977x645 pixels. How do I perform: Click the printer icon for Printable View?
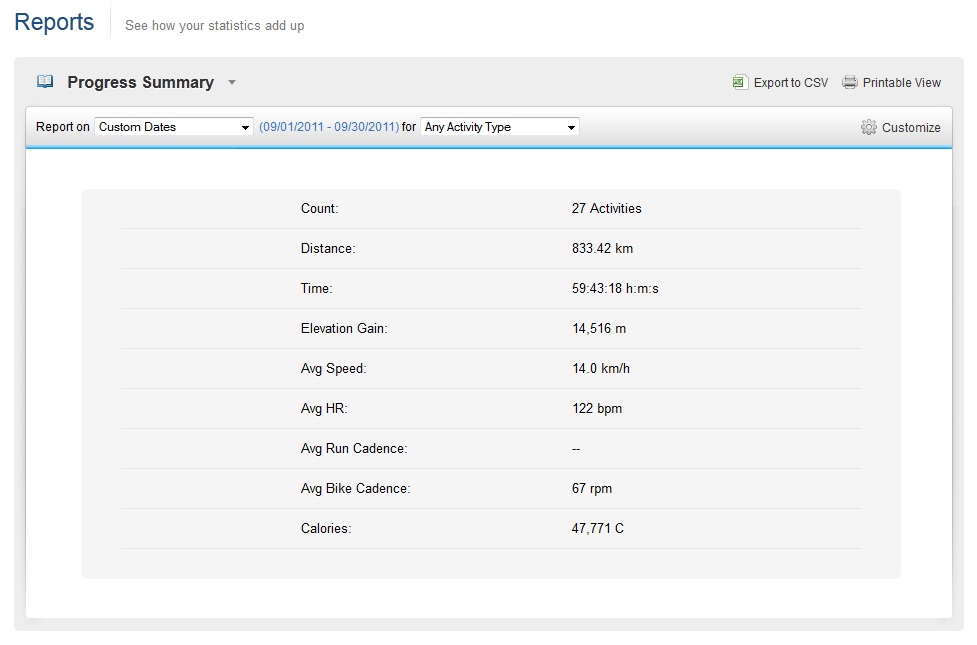tap(850, 82)
